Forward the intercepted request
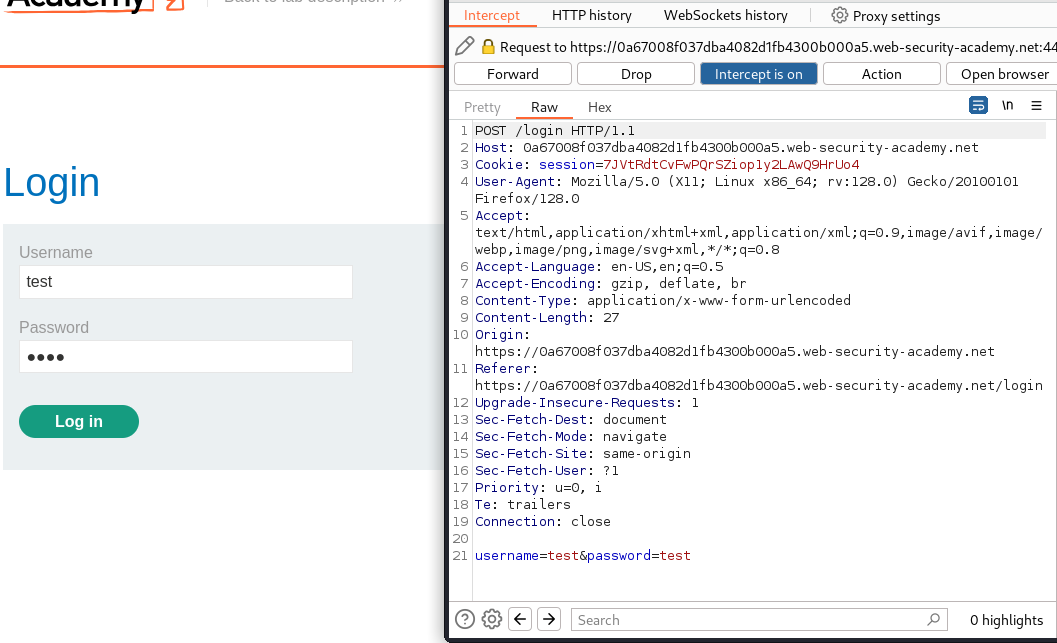 tap(512, 73)
